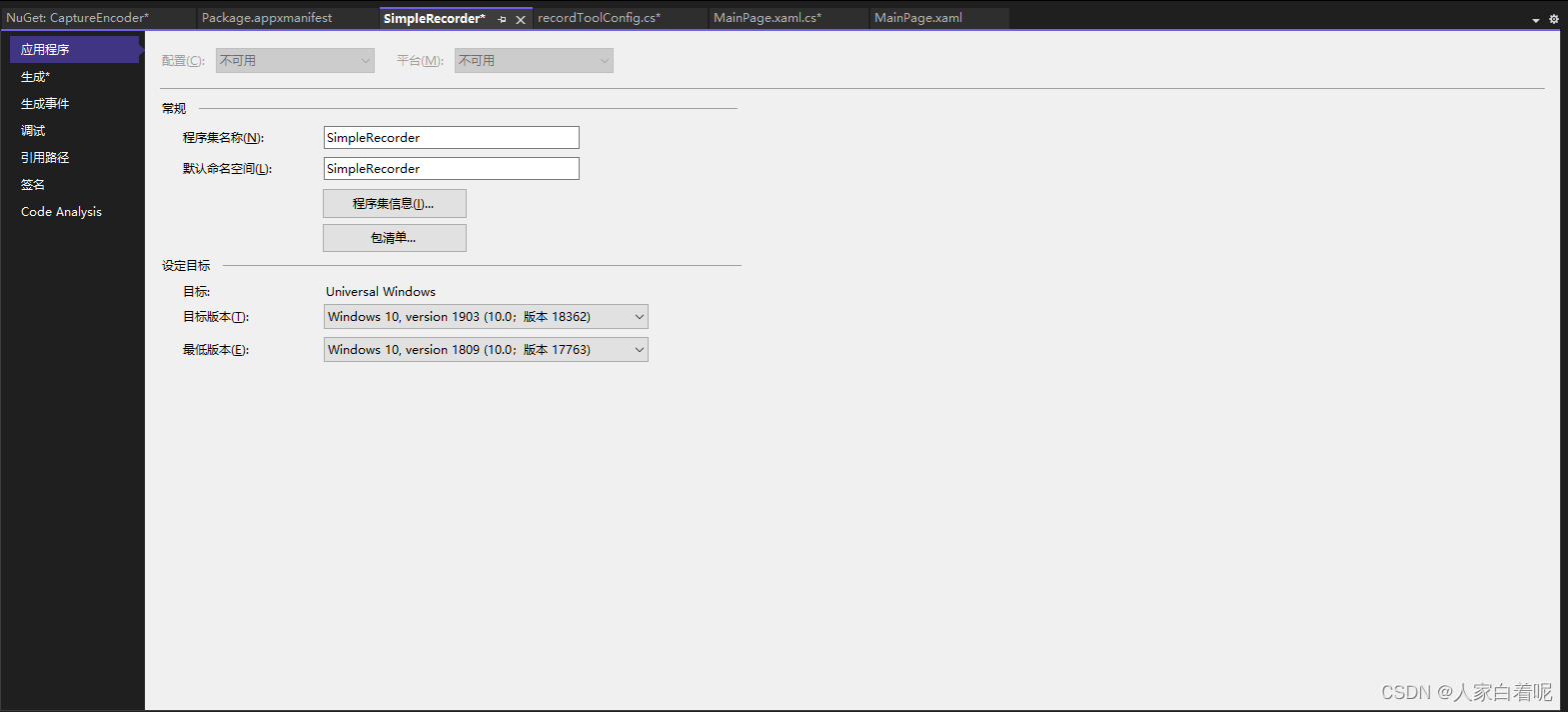Viewport: 1568px width, 712px height.
Task: Pin the SimpleRecorder tab
Action: pos(502,19)
